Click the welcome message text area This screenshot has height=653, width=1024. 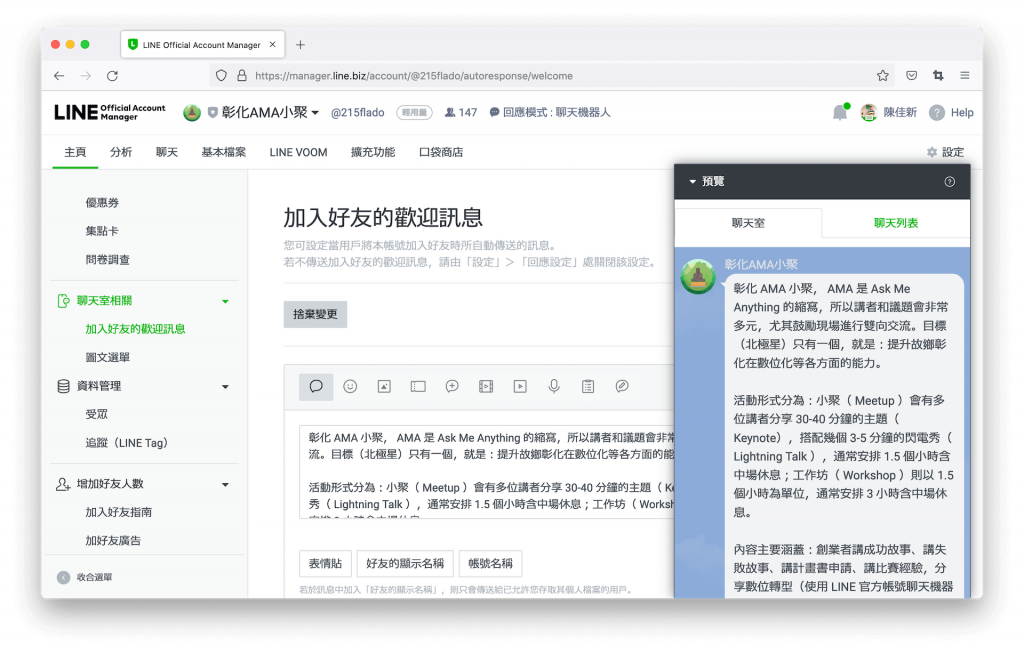[x=487, y=472]
